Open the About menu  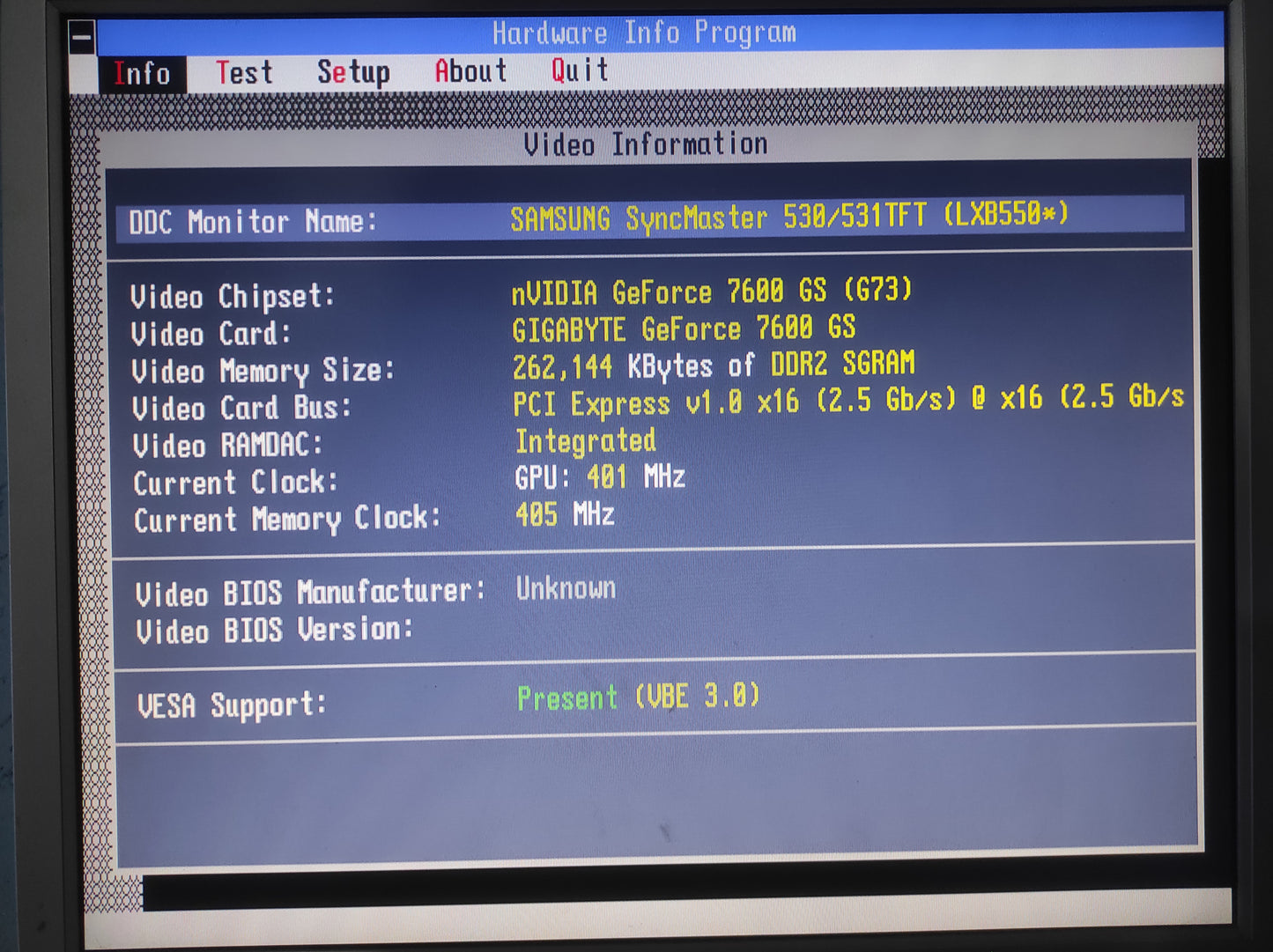coord(470,71)
